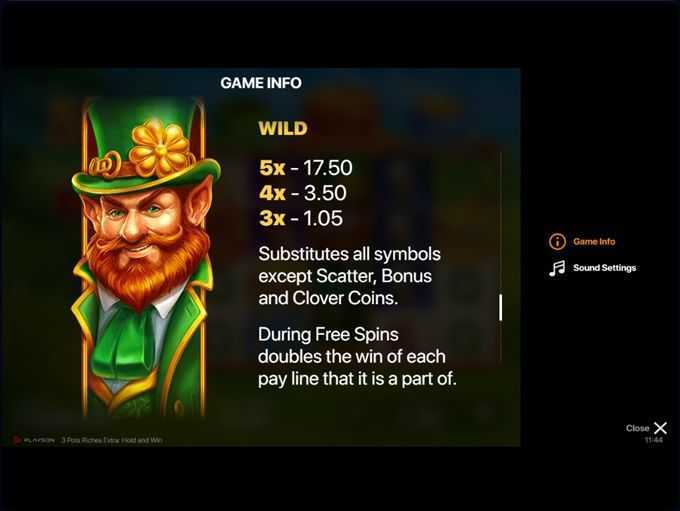Open the Game Info menu label
The height and width of the screenshot is (511, 680).
[x=594, y=242]
